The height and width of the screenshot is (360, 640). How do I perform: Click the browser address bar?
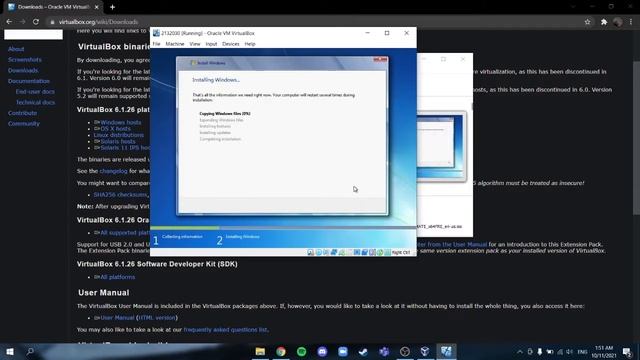[x=314, y=22]
